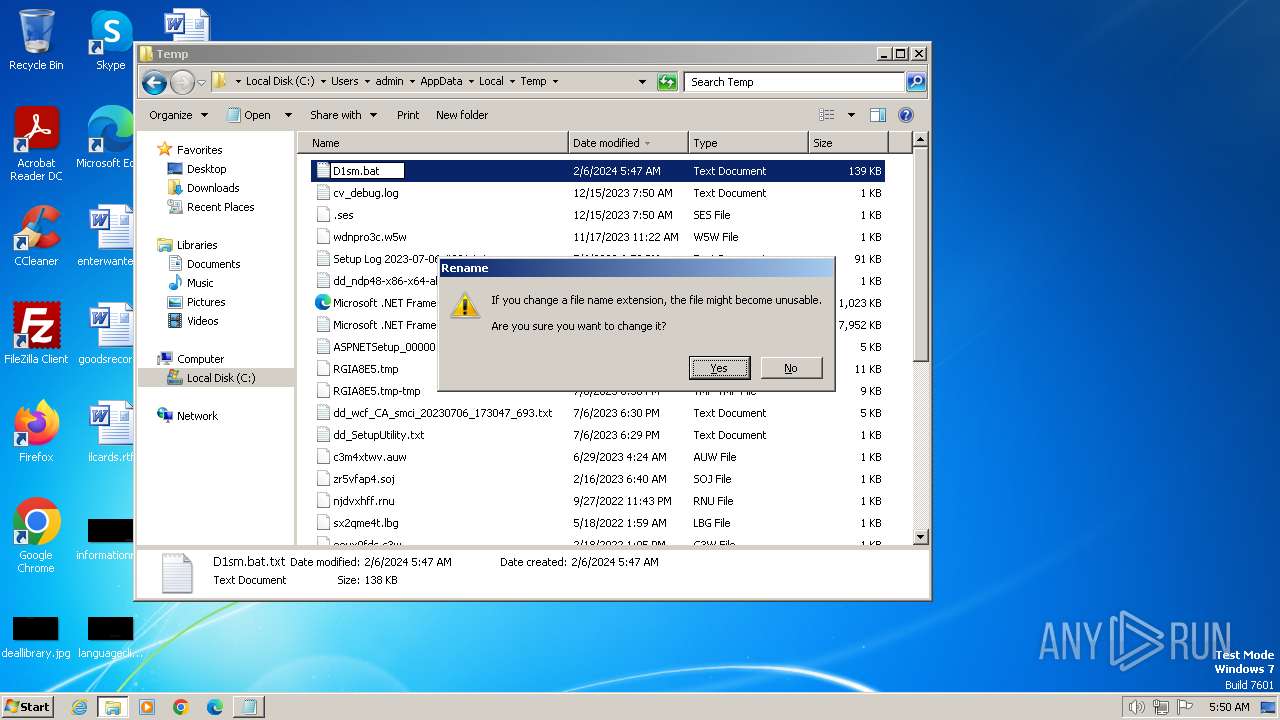Open the Pictures library

(x=206, y=302)
